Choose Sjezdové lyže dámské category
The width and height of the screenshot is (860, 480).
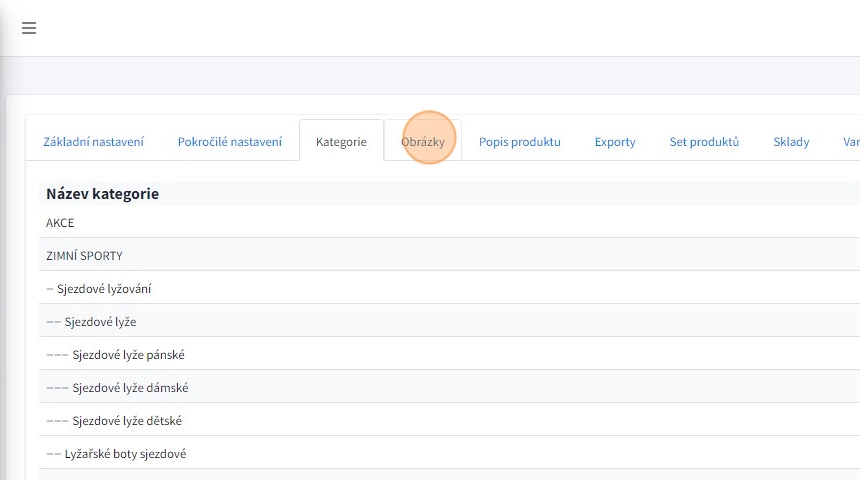[130, 388]
